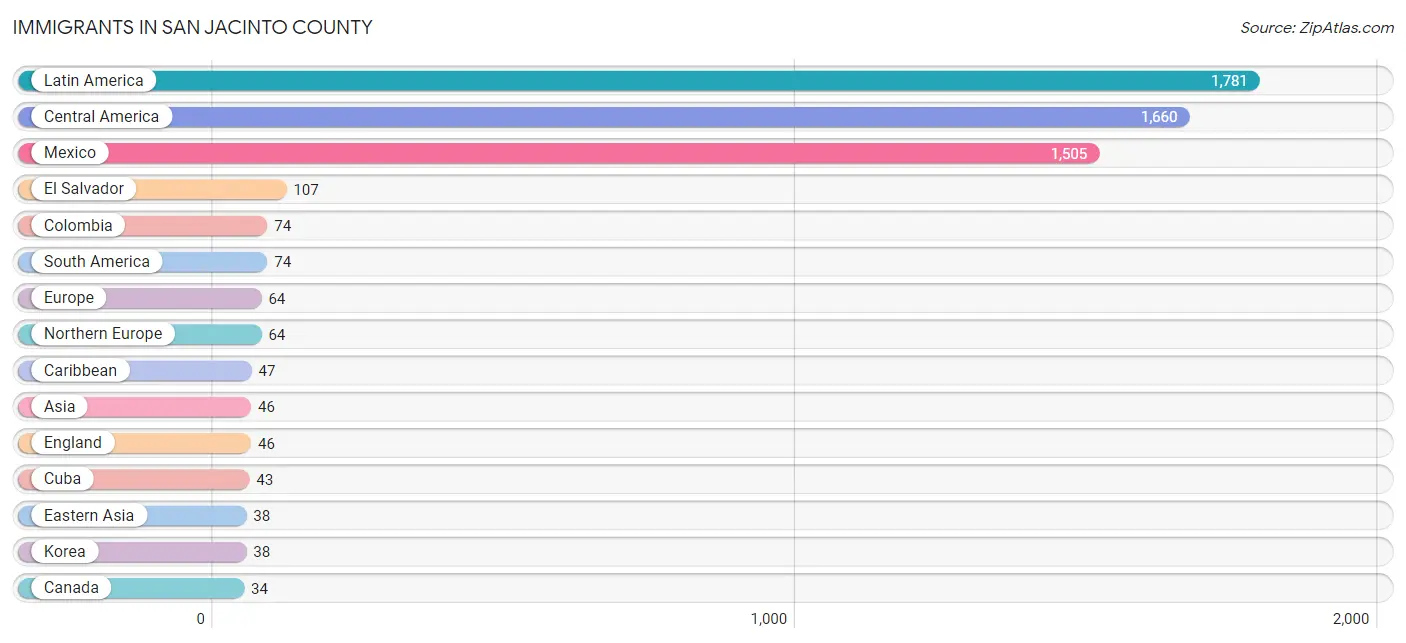This screenshot has width=1406, height=643.
Task: Click the pink Mexico bar
Action: pyautogui.click(x=559, y=153)
